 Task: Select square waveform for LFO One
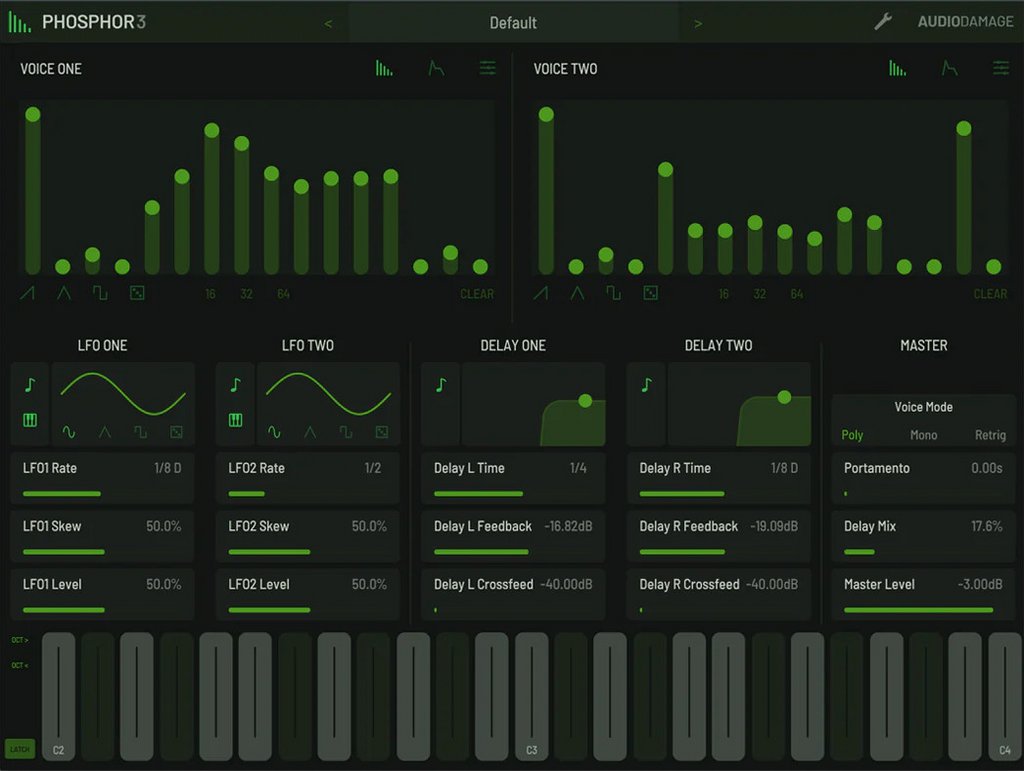click(x=140, y=432)
